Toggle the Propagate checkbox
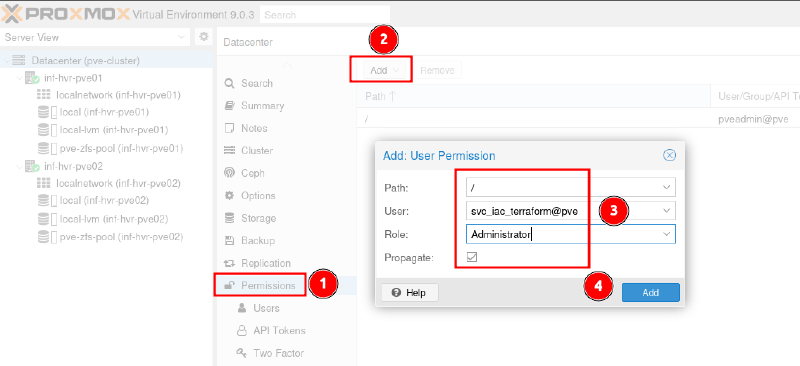Screen dimensions: 800x366 [472, 257]
